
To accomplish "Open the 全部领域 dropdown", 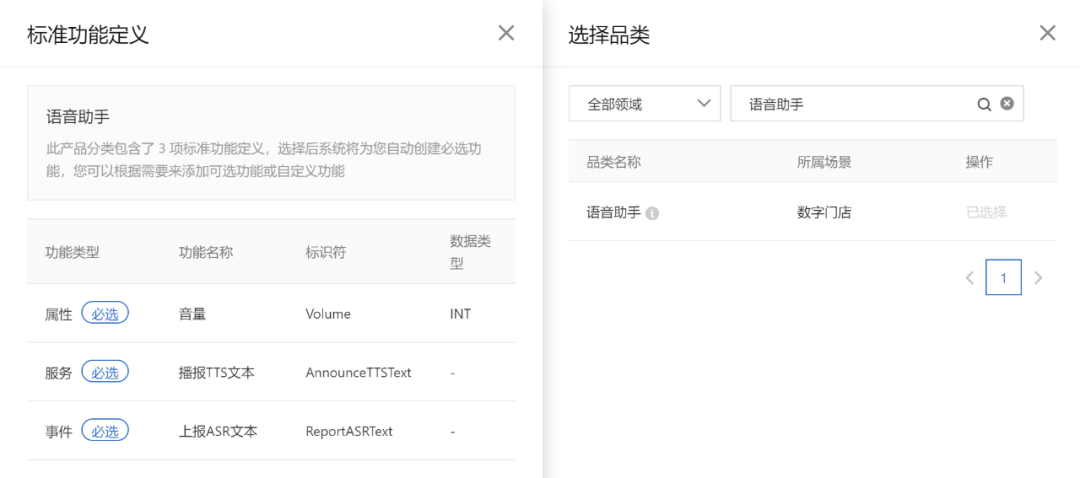I will pos(645,103).
